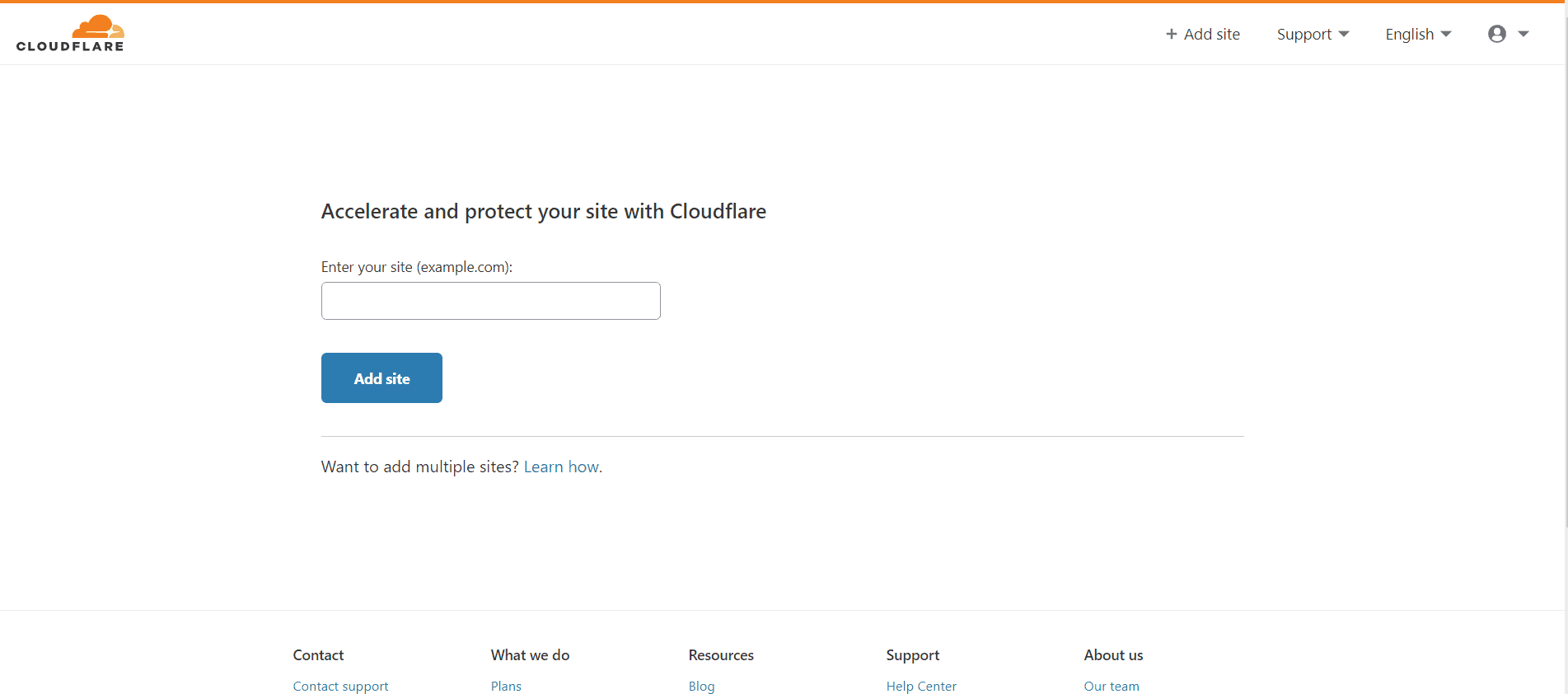Image resolution: width=1568 pixels, height=694 pixels.
Task: Click the Resources footer heading
Action: click(x=721, y=655)
